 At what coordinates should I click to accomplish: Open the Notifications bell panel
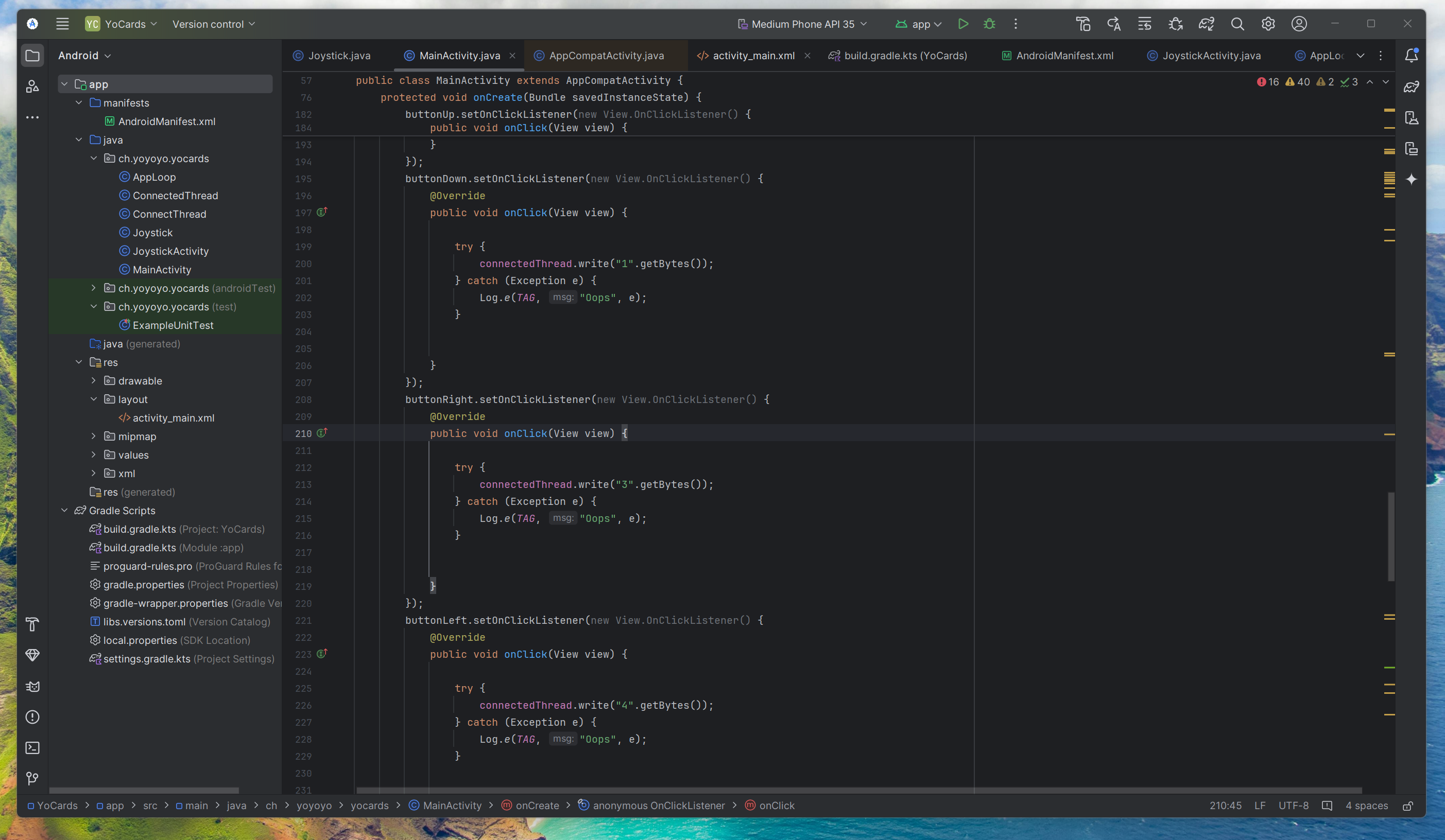(1411, 55)
